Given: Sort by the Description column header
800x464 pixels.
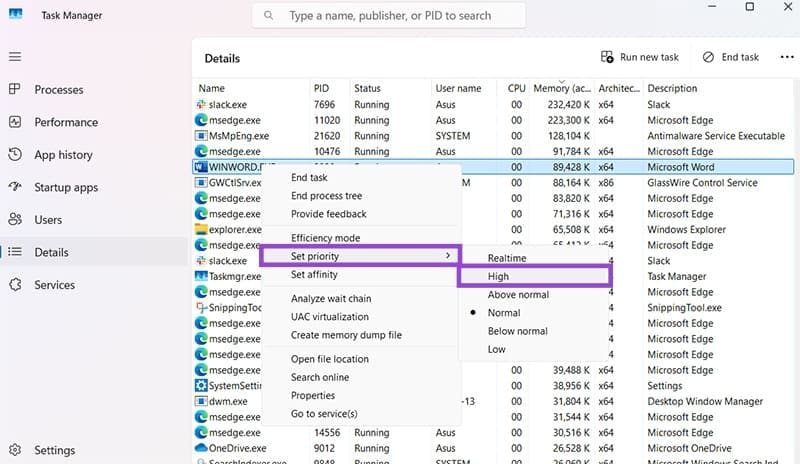Looking at the screenshot, I should pyautogui.click(x=672, y=88).
